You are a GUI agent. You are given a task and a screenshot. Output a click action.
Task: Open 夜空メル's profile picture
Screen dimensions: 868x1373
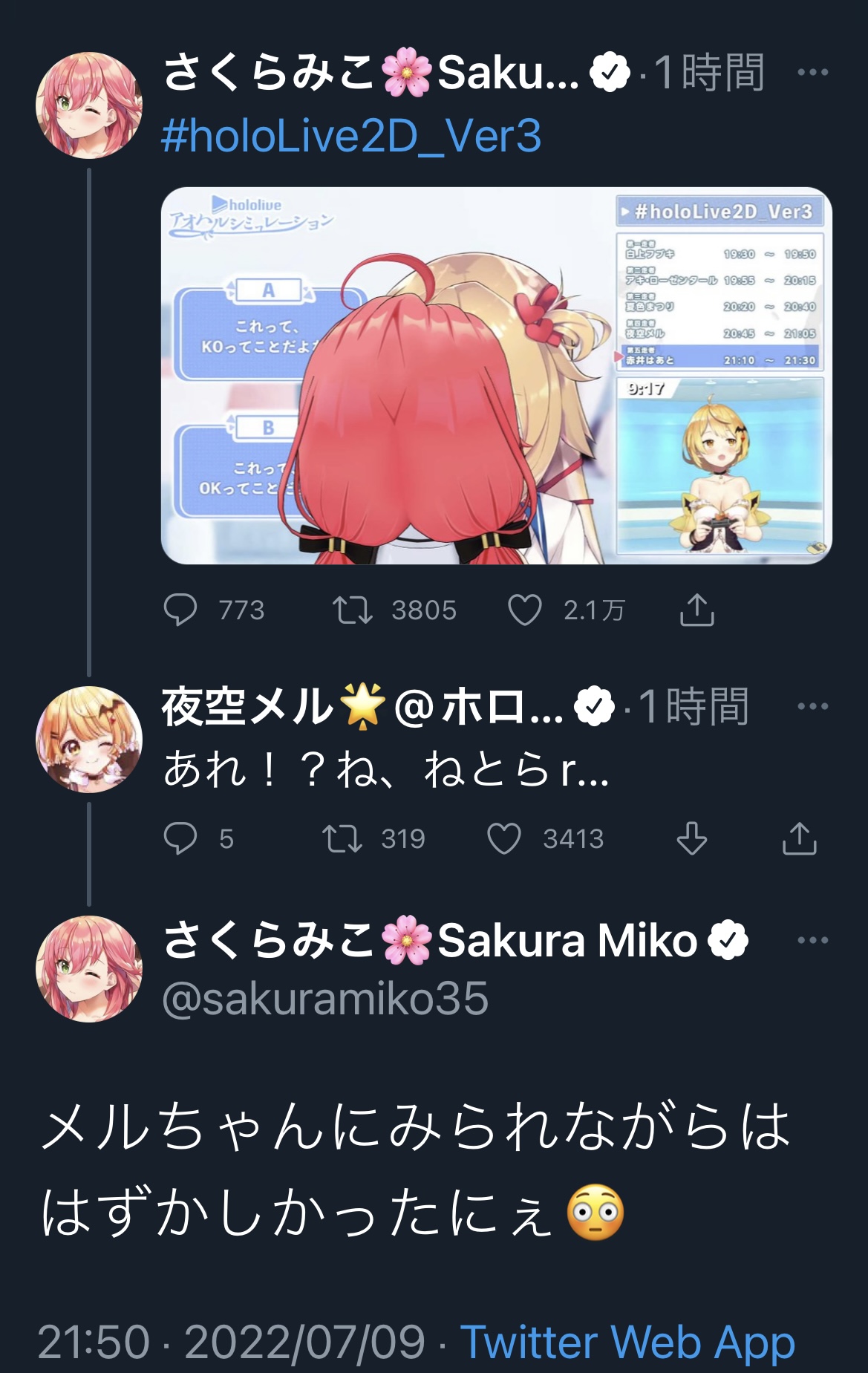point(89,740)
